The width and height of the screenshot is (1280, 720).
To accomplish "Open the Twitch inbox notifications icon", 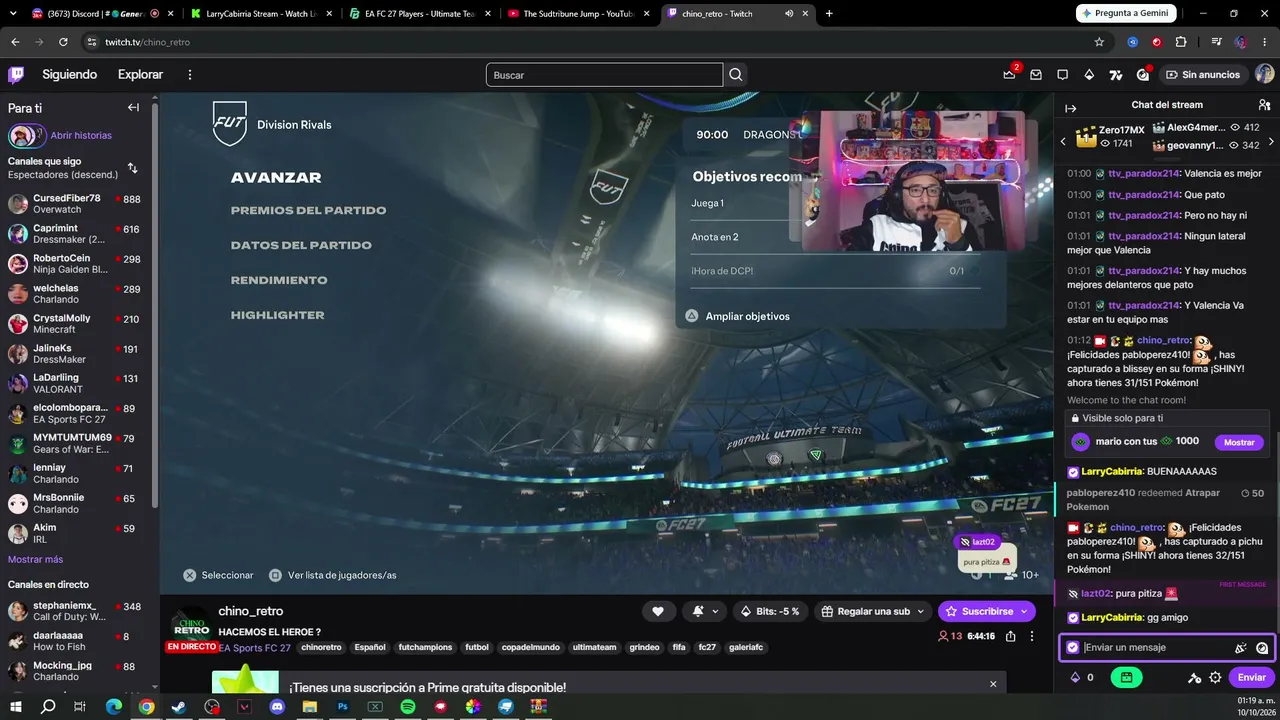I will [x=1036, y=75].
